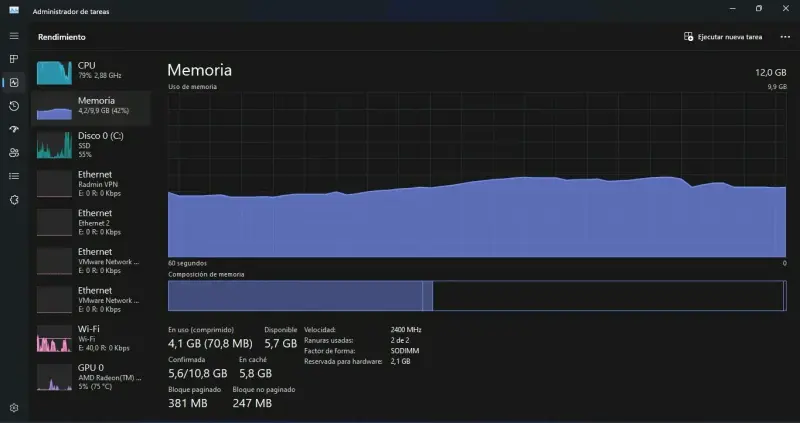Select the CPU performance entry
Screen dimensions: 800x423
91,72
